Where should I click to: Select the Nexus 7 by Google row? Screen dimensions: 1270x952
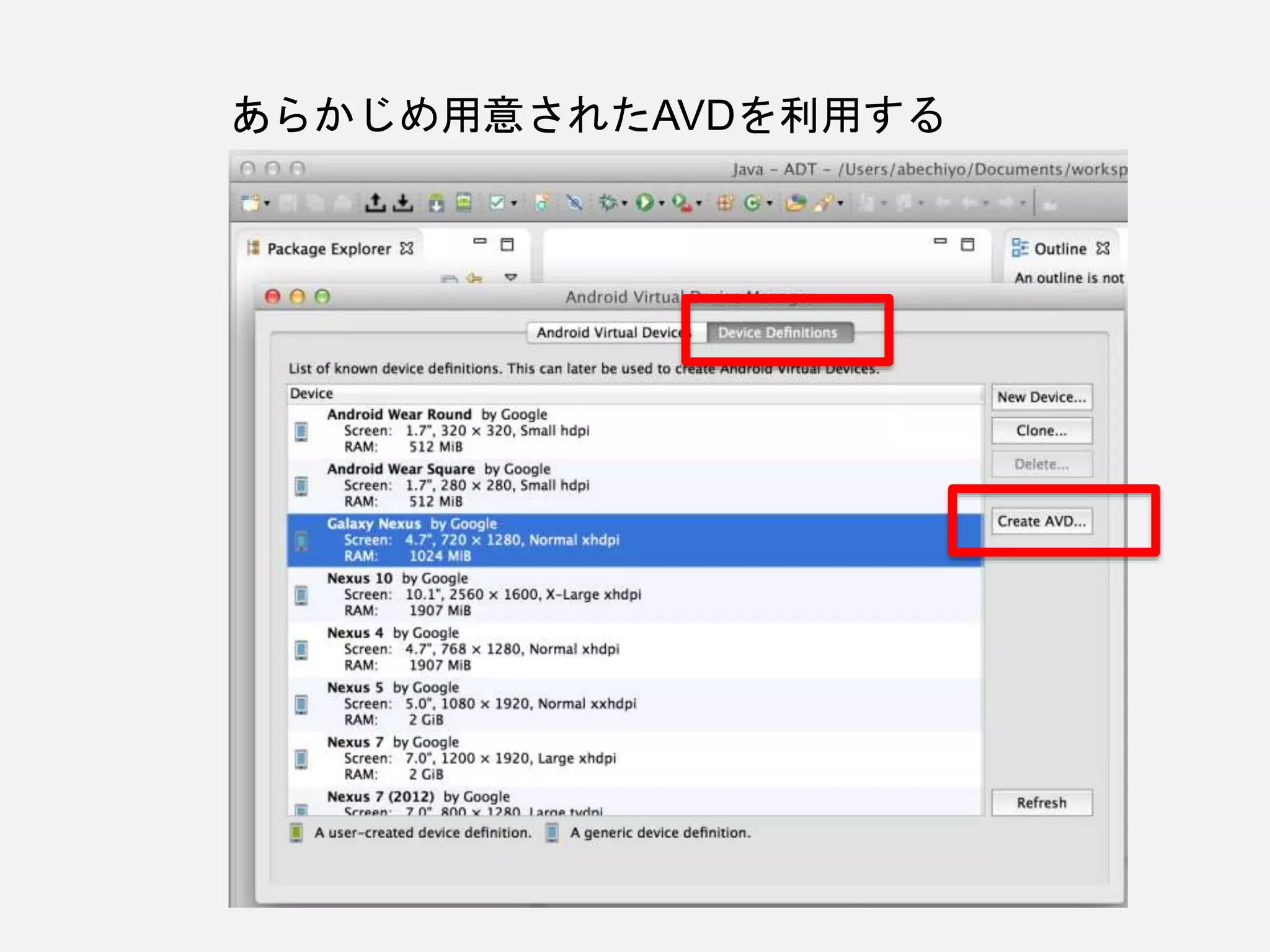pyautogui.click(x=636, y=758)
